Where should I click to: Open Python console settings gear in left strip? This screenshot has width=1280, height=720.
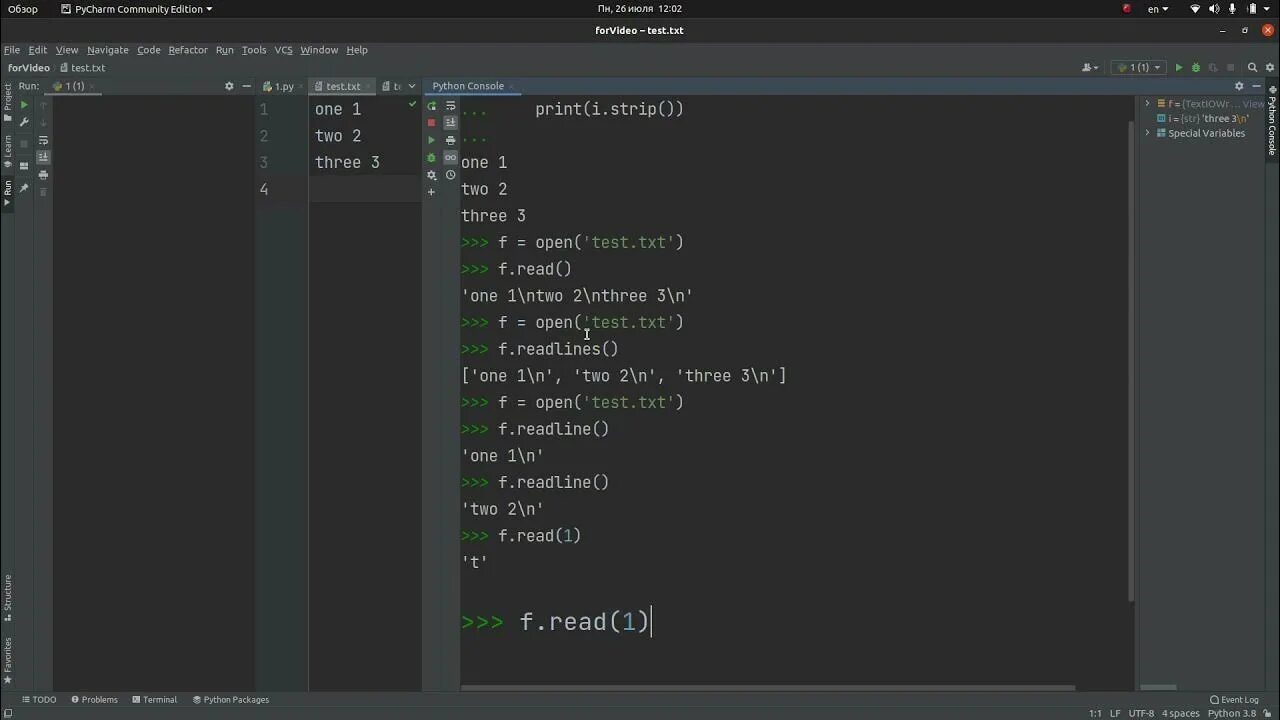click(432, 175)
